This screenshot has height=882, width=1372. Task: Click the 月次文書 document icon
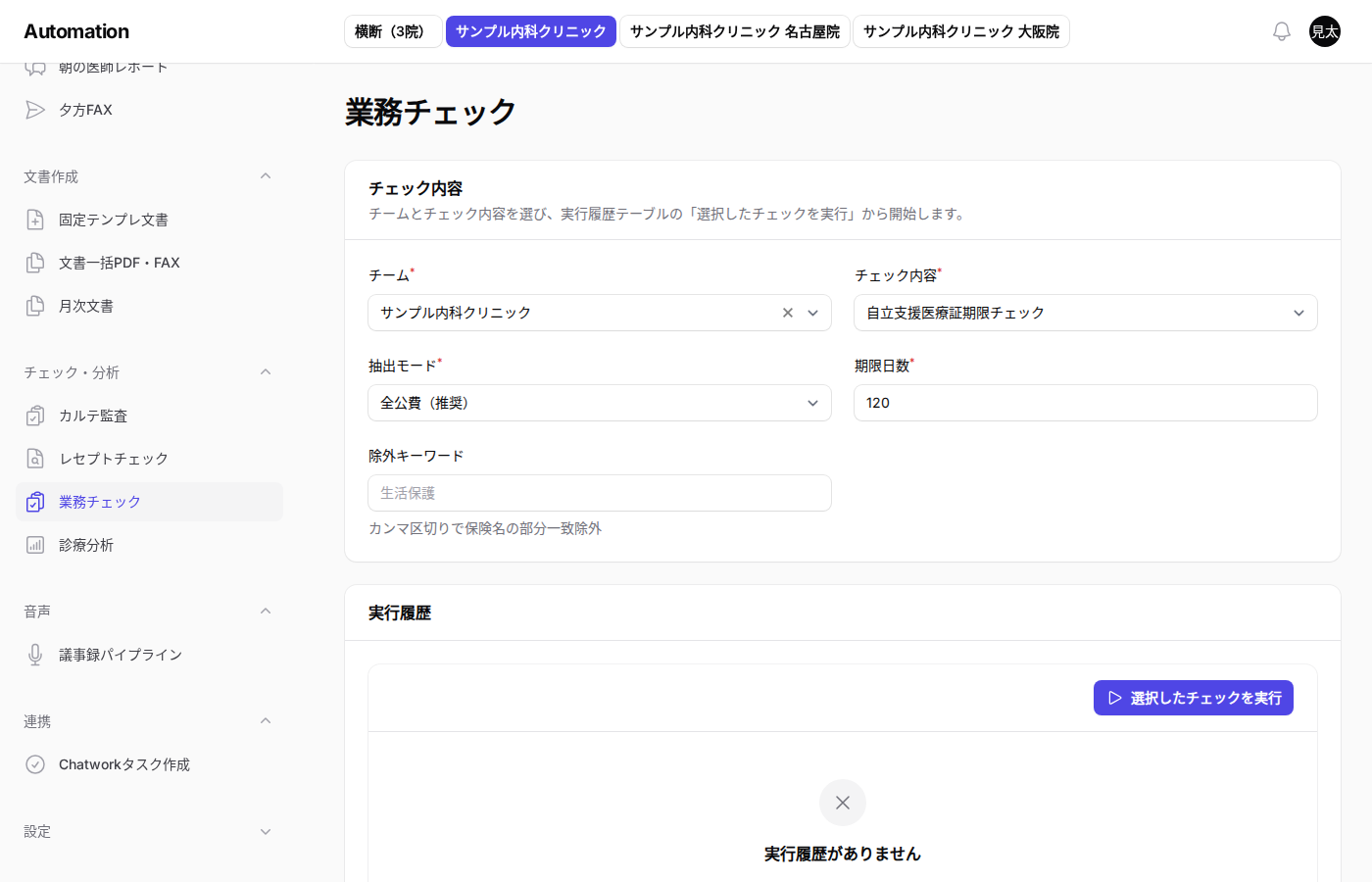pyautogui.click(x=35, y=306)
